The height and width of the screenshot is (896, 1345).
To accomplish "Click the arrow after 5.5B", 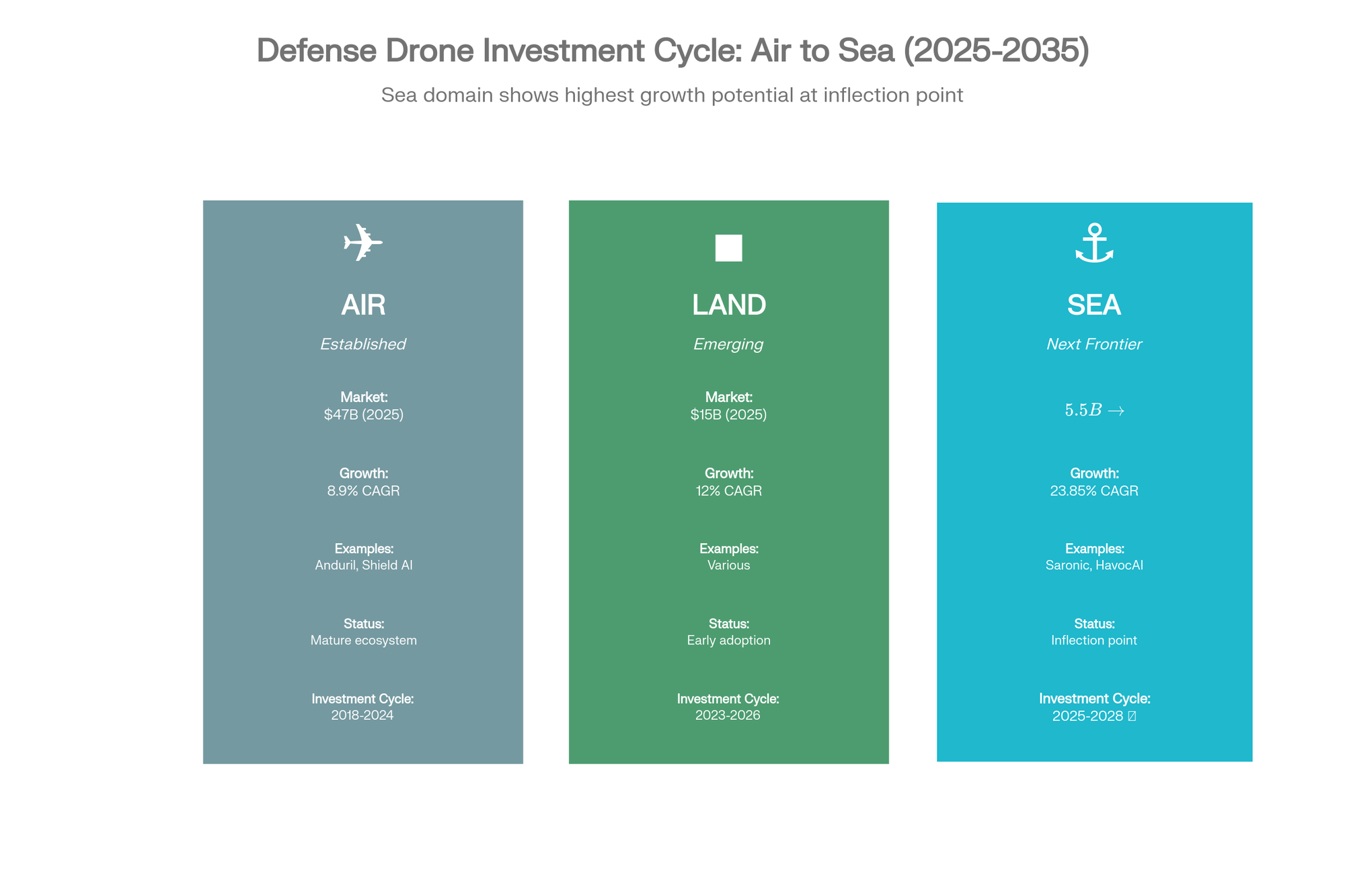I will [1116, 411].
